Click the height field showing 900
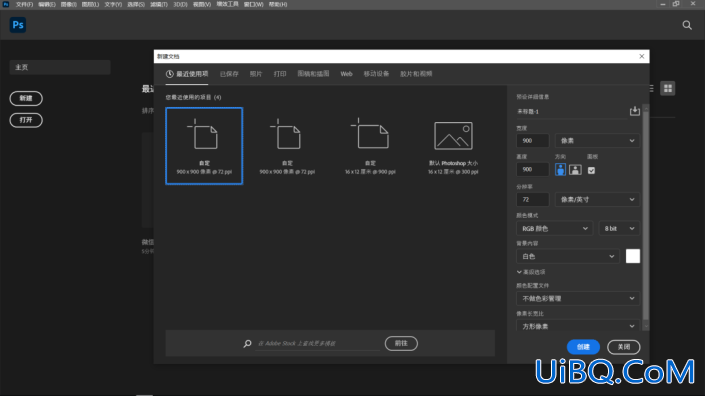The width and height of the screenshot is (705, 396). click(x=532, y=169)
